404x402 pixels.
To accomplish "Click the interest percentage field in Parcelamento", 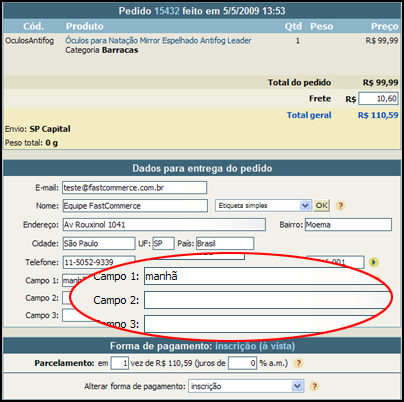I will pos(242,363).
